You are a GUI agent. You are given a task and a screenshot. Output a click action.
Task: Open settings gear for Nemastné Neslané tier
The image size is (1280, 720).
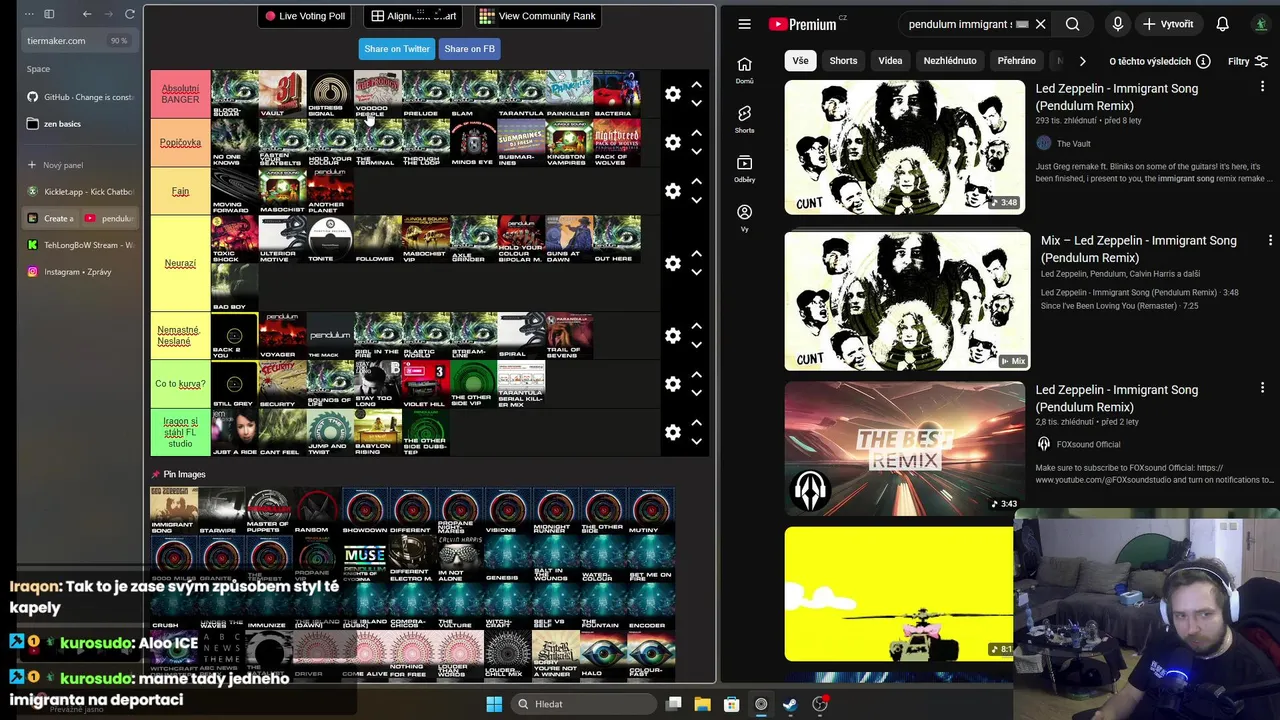click(x=673, y=336)
